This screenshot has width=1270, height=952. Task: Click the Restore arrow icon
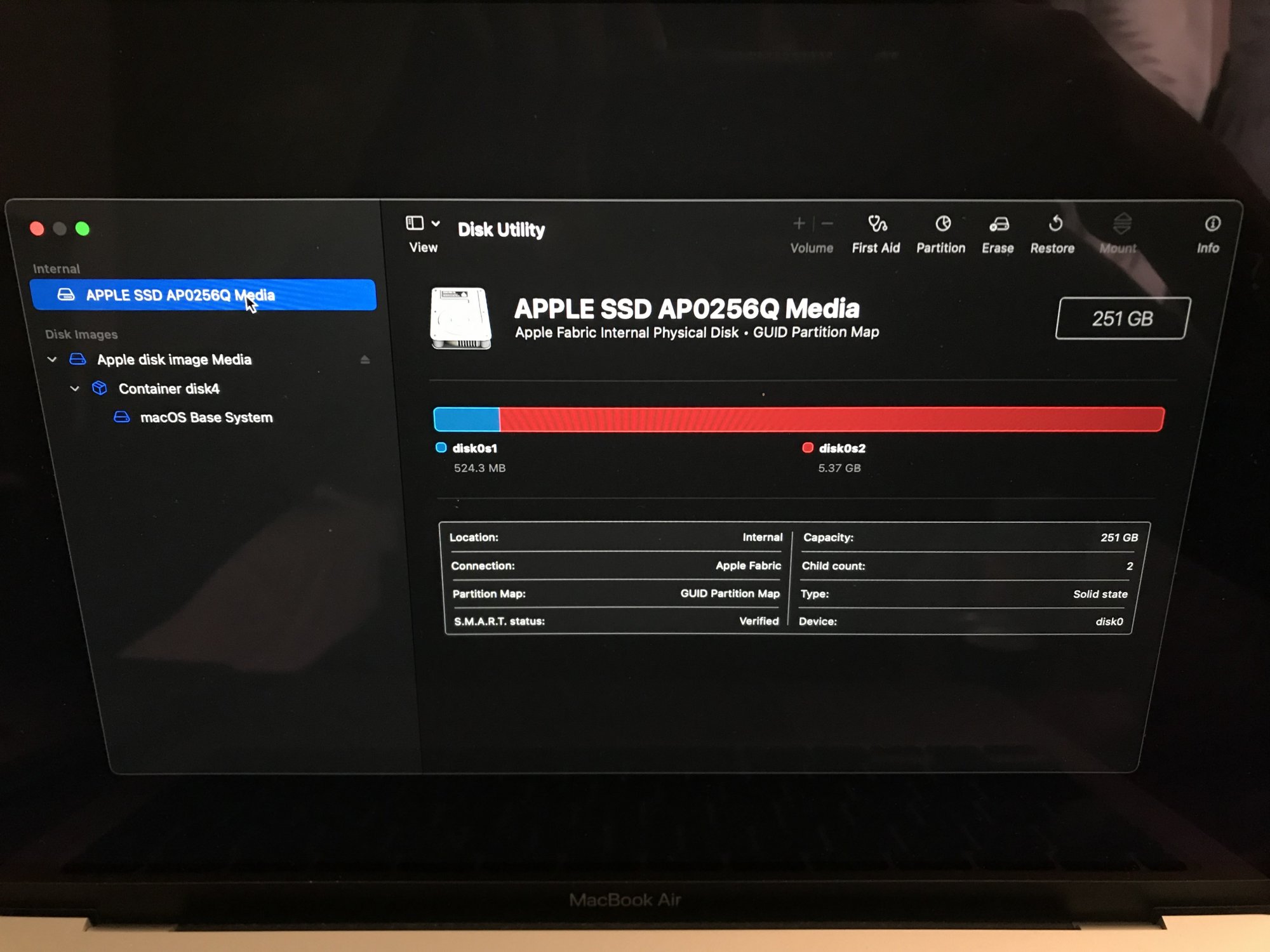coord(1055,224)
